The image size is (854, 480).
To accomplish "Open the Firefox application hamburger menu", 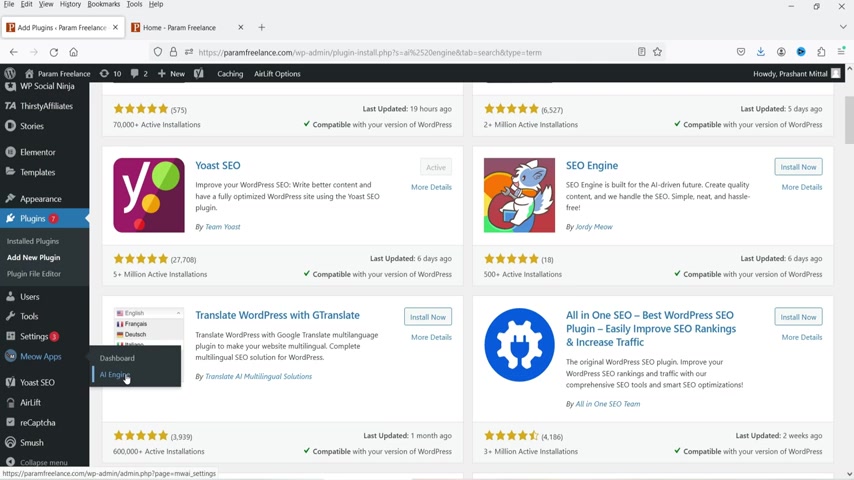I will 841,52.
